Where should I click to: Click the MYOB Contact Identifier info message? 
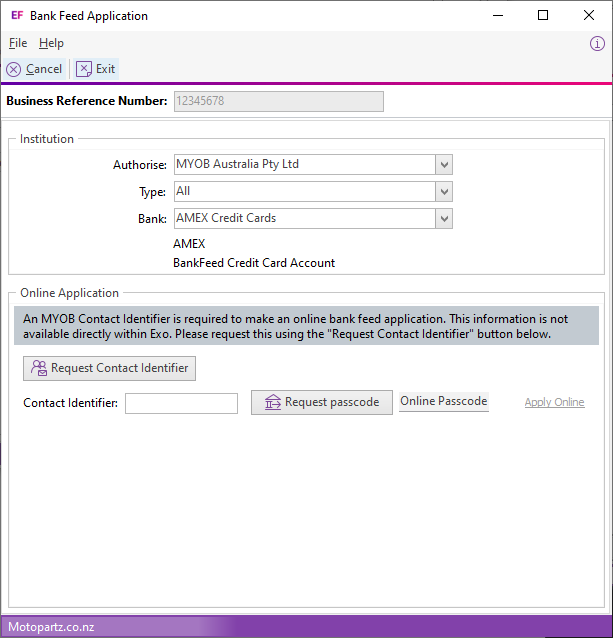coord(306,326)
